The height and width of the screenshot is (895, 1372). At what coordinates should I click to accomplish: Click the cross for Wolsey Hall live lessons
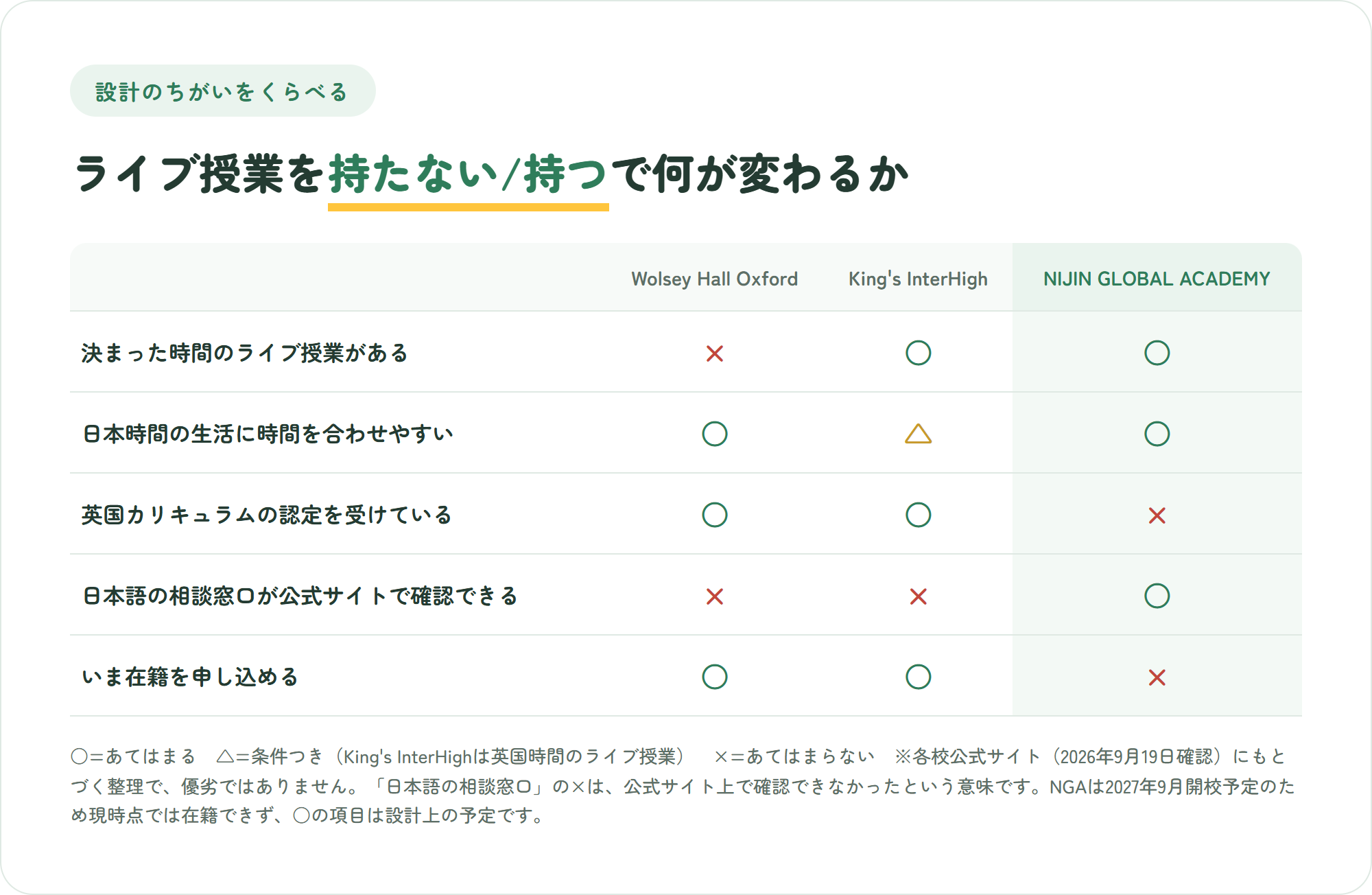(x=715, y=353)
